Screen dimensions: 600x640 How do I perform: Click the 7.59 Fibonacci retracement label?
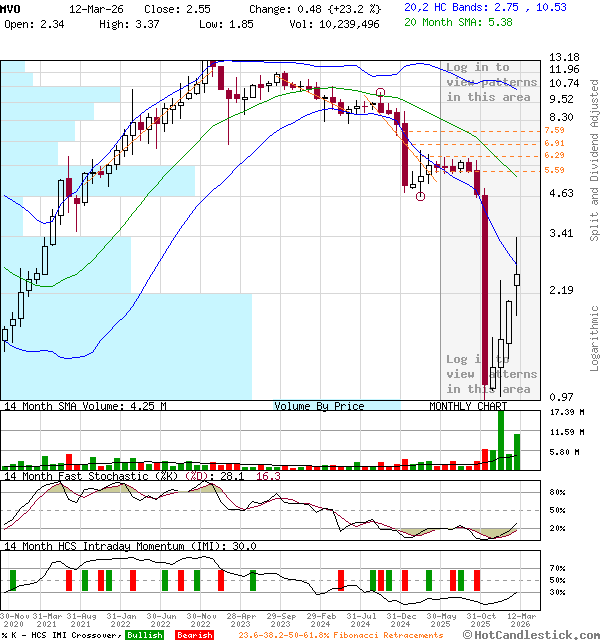tap(555, 131)
